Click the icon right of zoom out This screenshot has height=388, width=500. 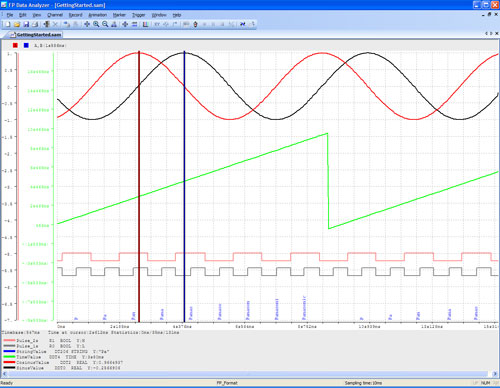point(114,24)
